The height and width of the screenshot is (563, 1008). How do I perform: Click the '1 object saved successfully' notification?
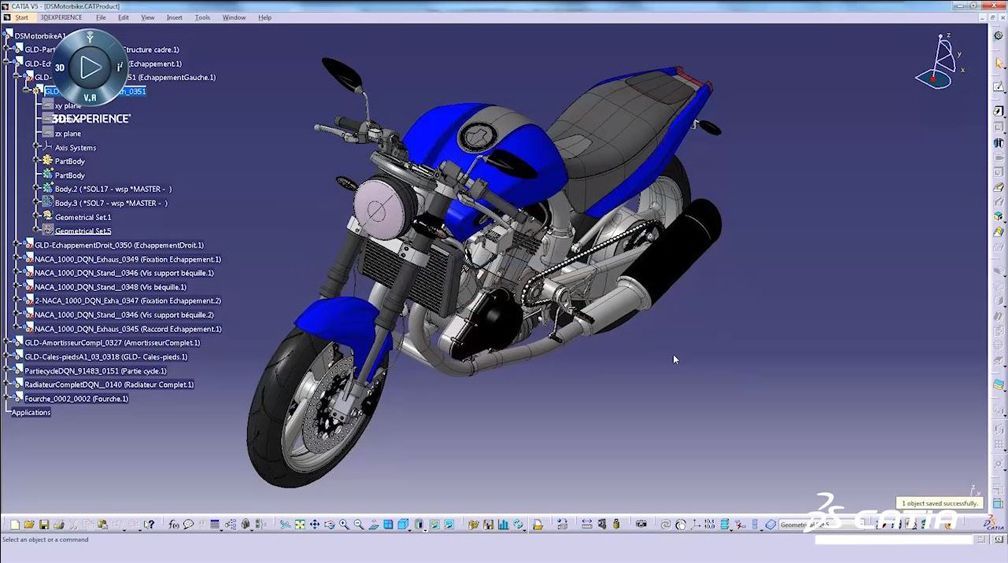coord(940,503)
